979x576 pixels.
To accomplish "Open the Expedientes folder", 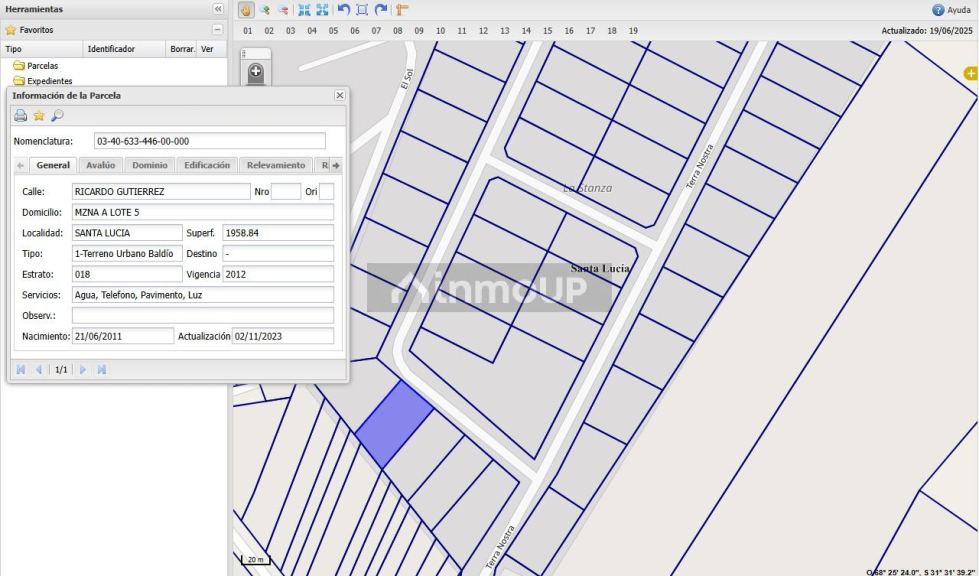I will (48, 81).
